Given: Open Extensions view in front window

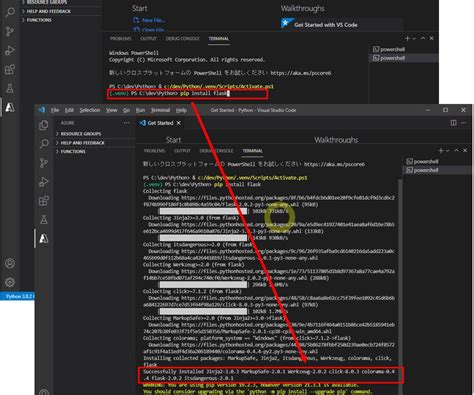Looking at the screenshot, I should click(x=44, y=201).
